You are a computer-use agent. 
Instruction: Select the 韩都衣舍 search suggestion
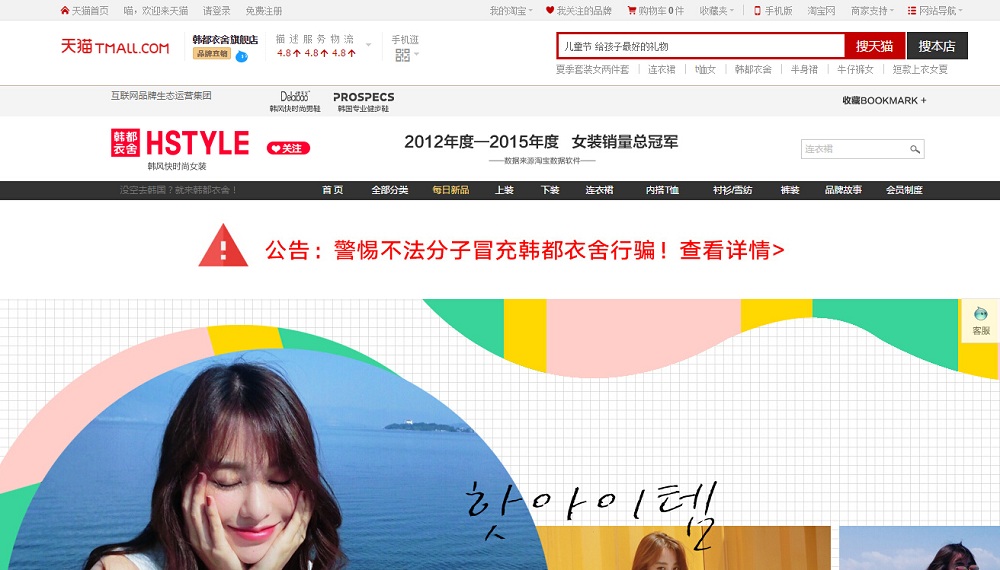tap(753, 69)
